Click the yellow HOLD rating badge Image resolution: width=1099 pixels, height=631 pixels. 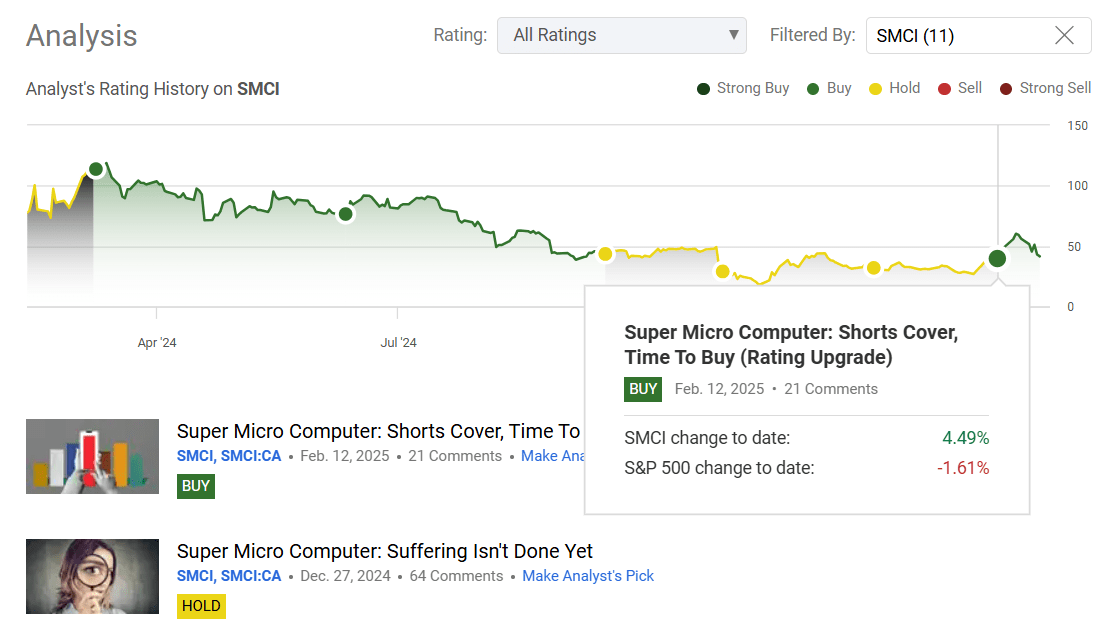point(201,606)
